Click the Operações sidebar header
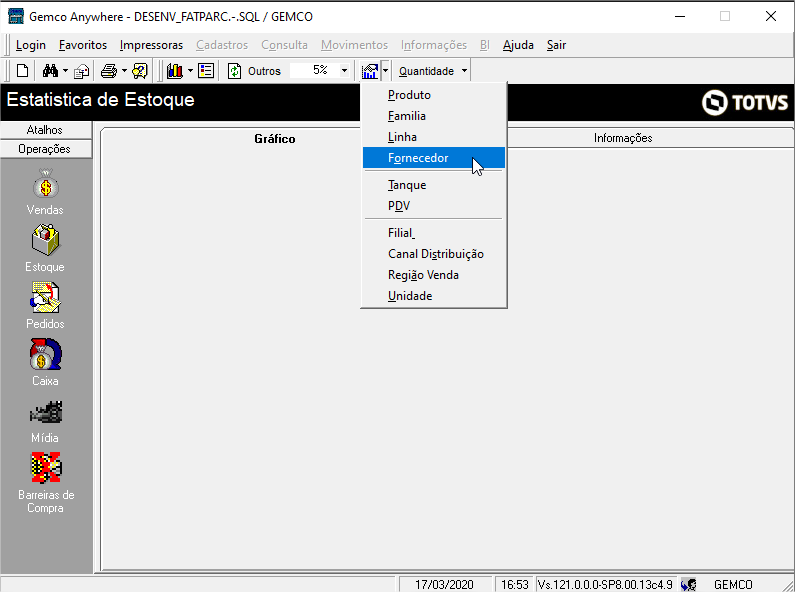795x592 pixels. pyautogui.click(x=46, y=149)
